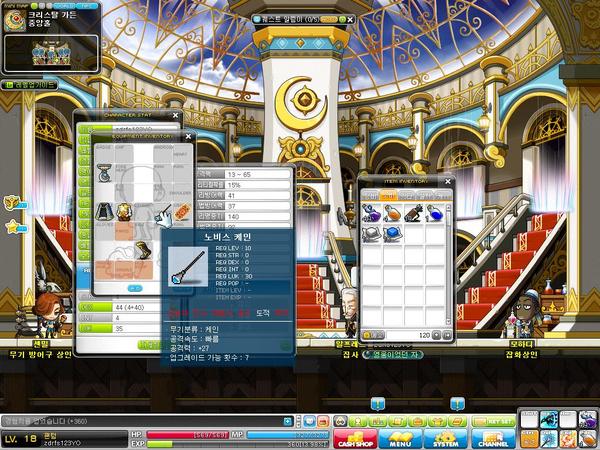Open the character info shortcut button
600x450 pixels.
tap(358, 421)
